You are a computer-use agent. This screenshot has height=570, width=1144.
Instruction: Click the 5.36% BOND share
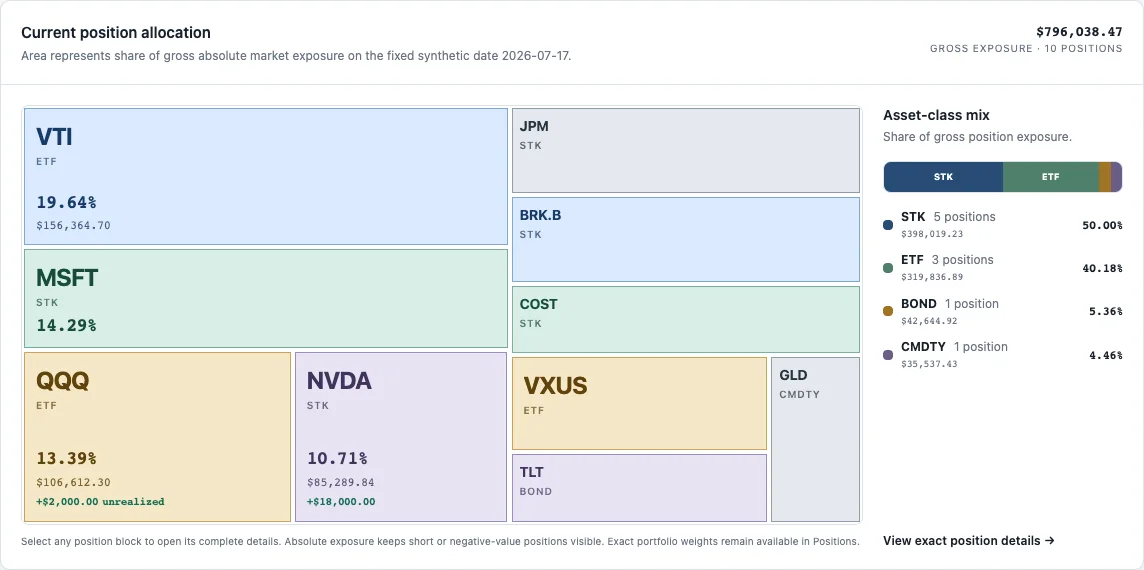point(1105,311)
